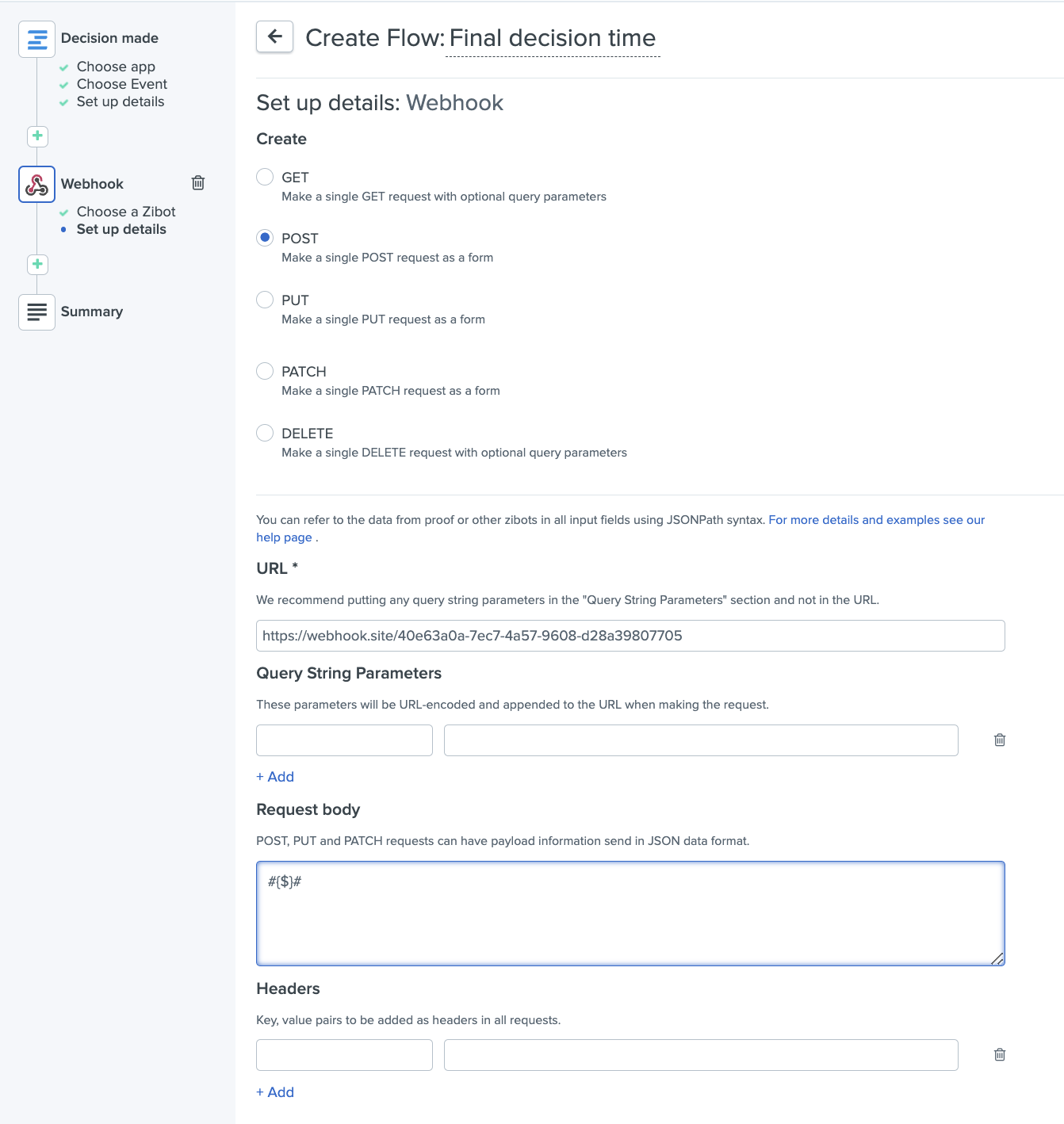Remove the headers row via trash icon
The width and height of the screenshot is (1064, 1124).
click(1000, 1054)
